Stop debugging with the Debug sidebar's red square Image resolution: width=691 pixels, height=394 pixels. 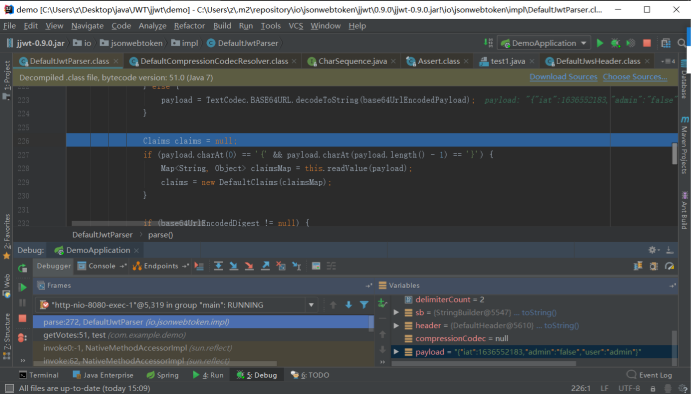point(22,318)
